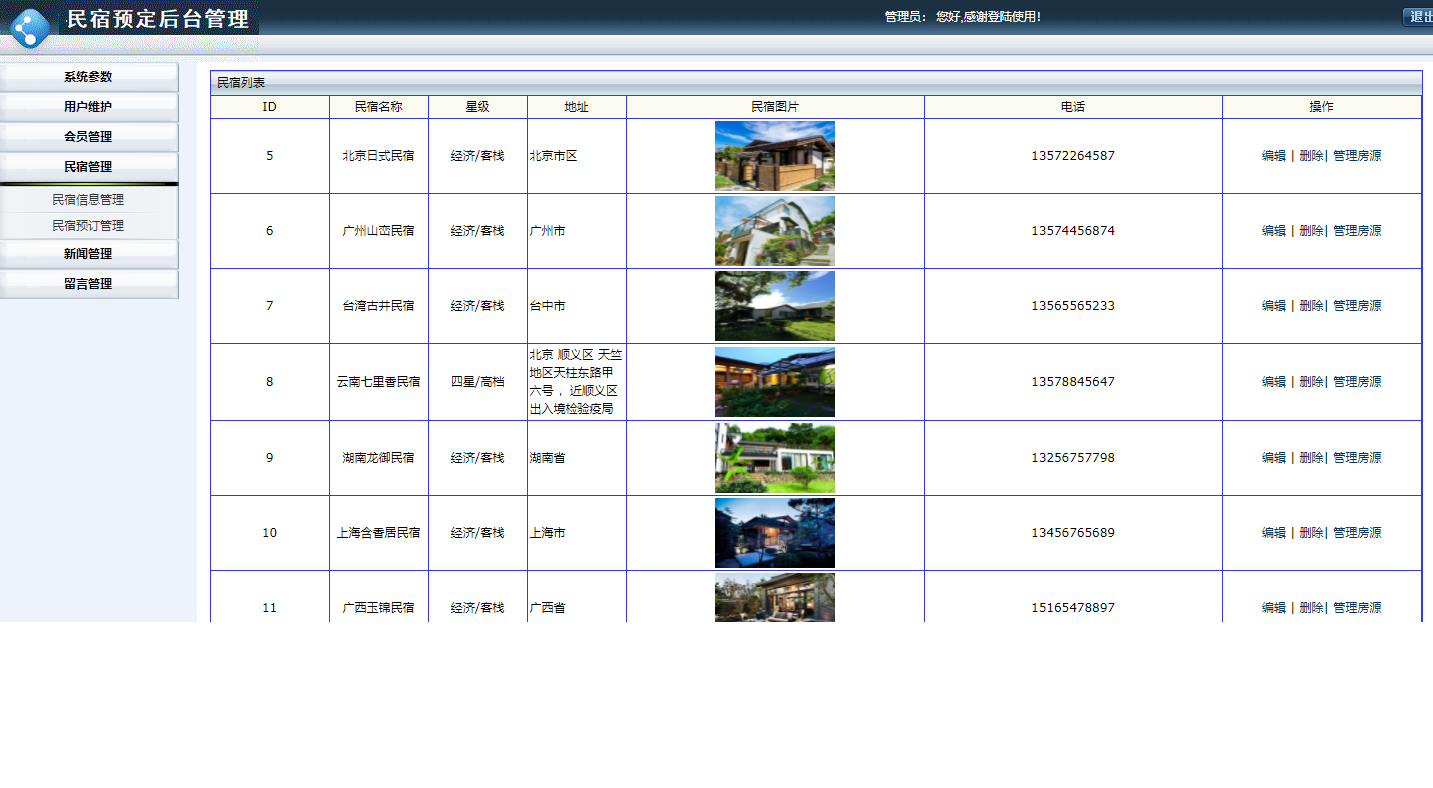This screenshot has height=788, width=1433.
Task: Select 民宿预订管理 submenu item
Action: point(88,225)
